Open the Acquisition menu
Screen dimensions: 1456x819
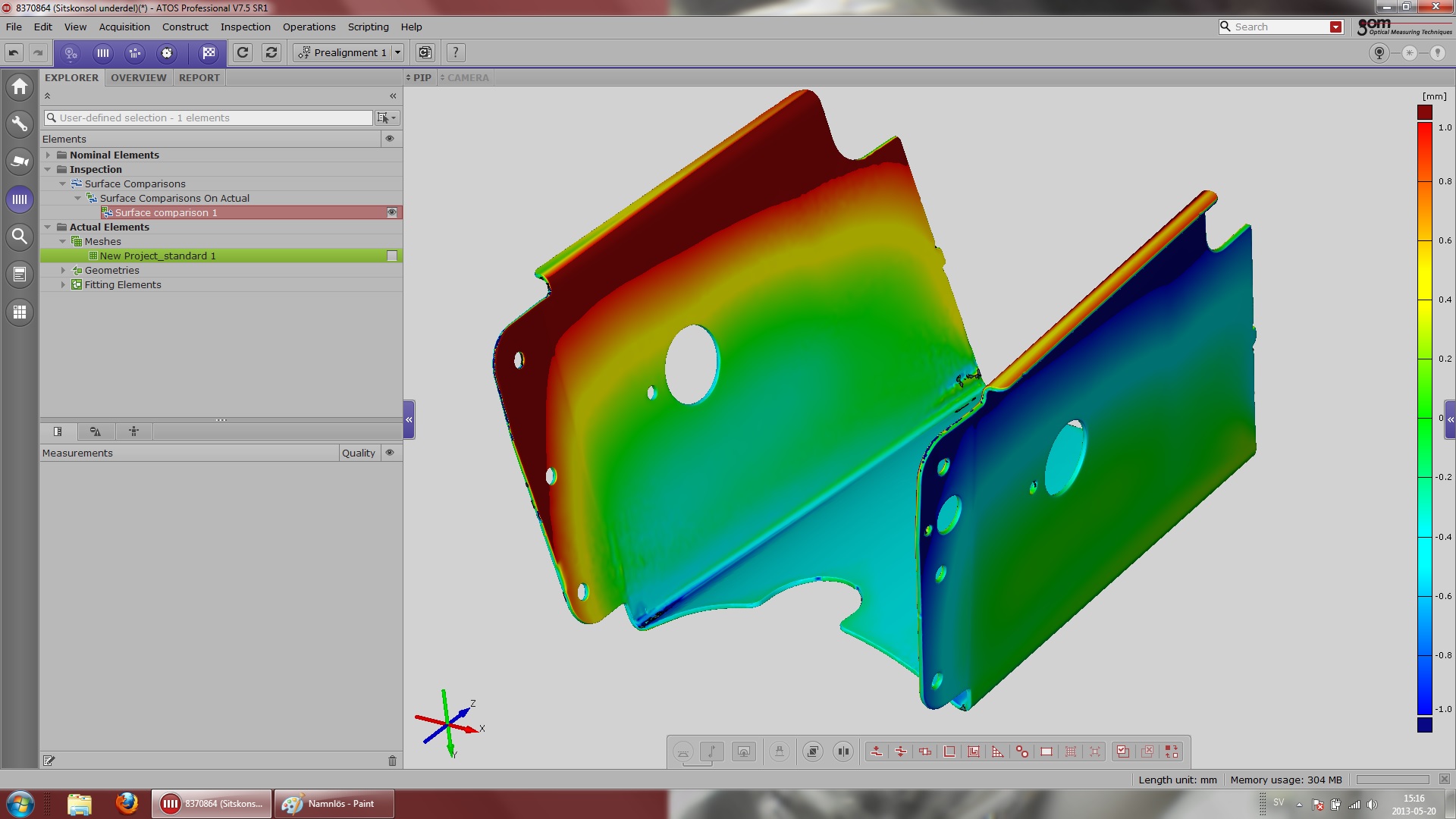[124, 27]
